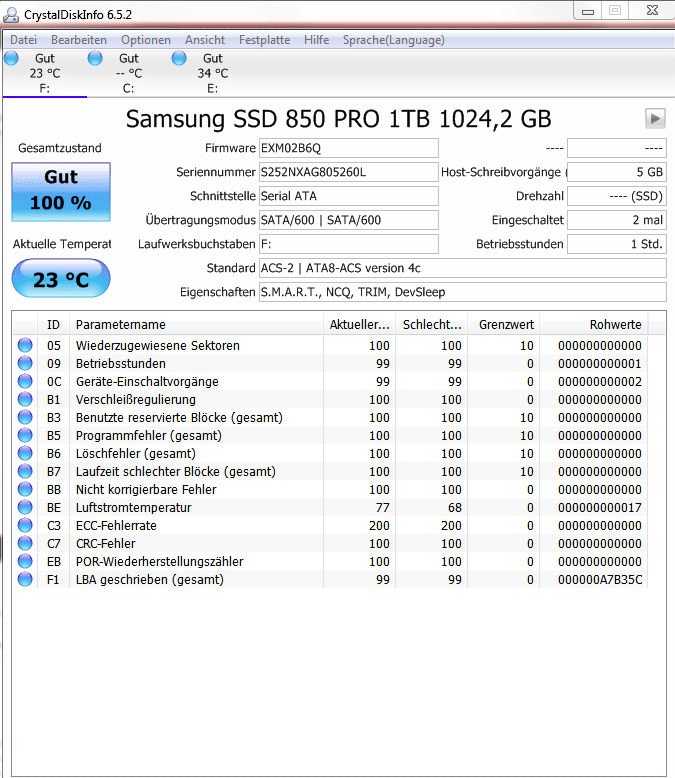Screen dimensions: 675x778
Task: Open the Hilfe menu
Action: pyautogui.click(x=317, y=40)
